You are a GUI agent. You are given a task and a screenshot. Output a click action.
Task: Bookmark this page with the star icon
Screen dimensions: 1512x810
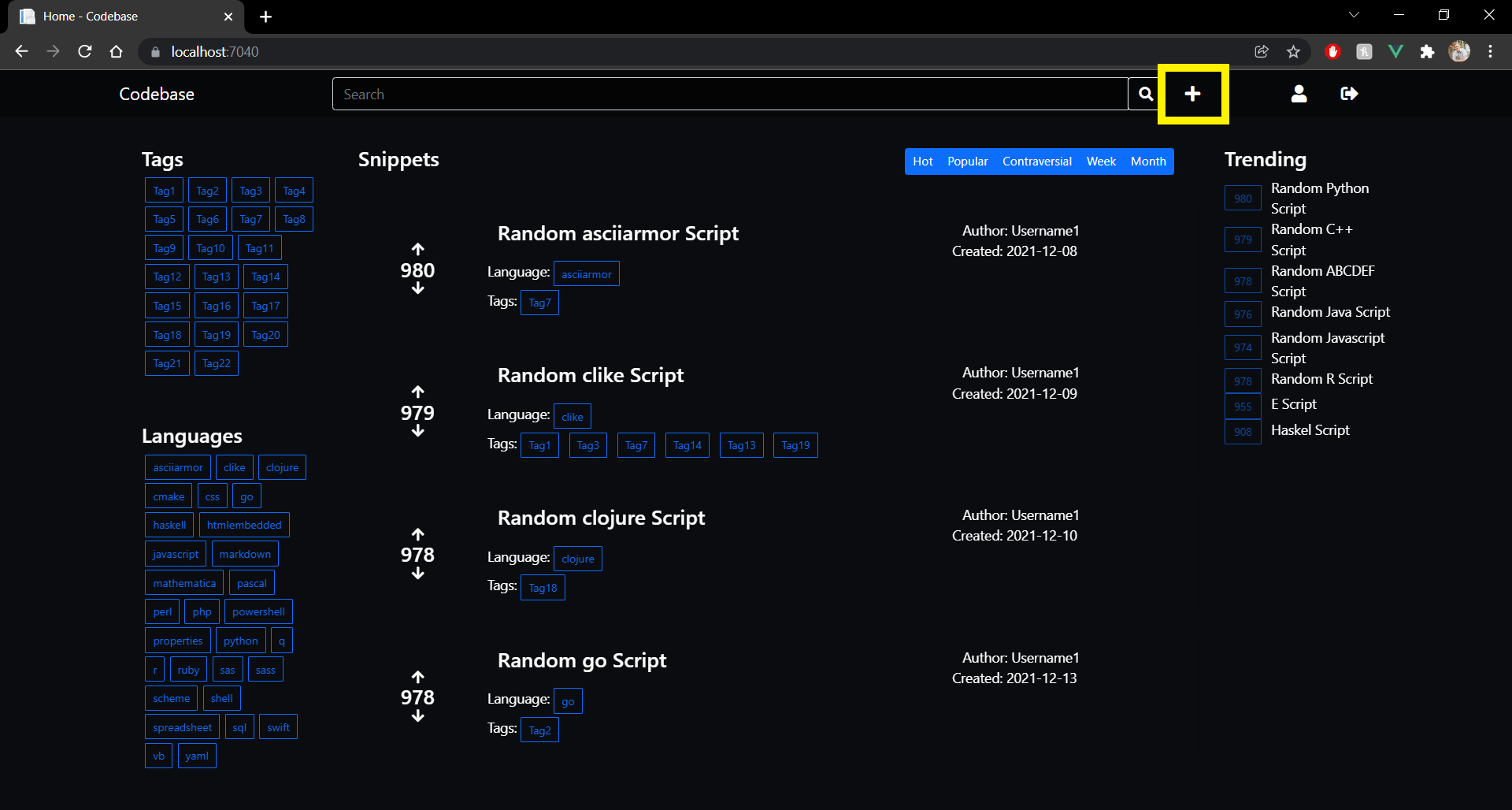coord(1293,52)
